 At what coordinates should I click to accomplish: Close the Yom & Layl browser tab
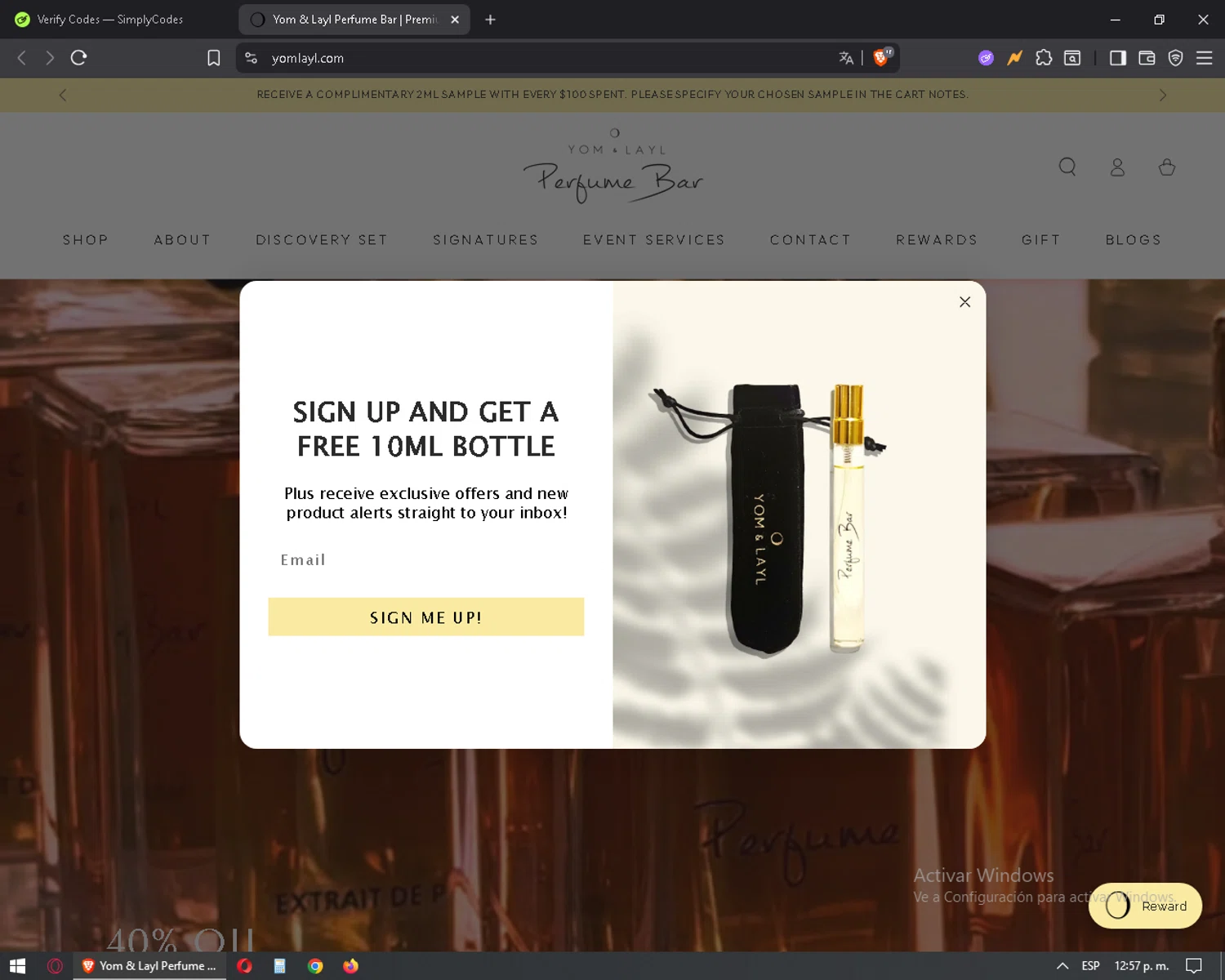coord(455,20)
